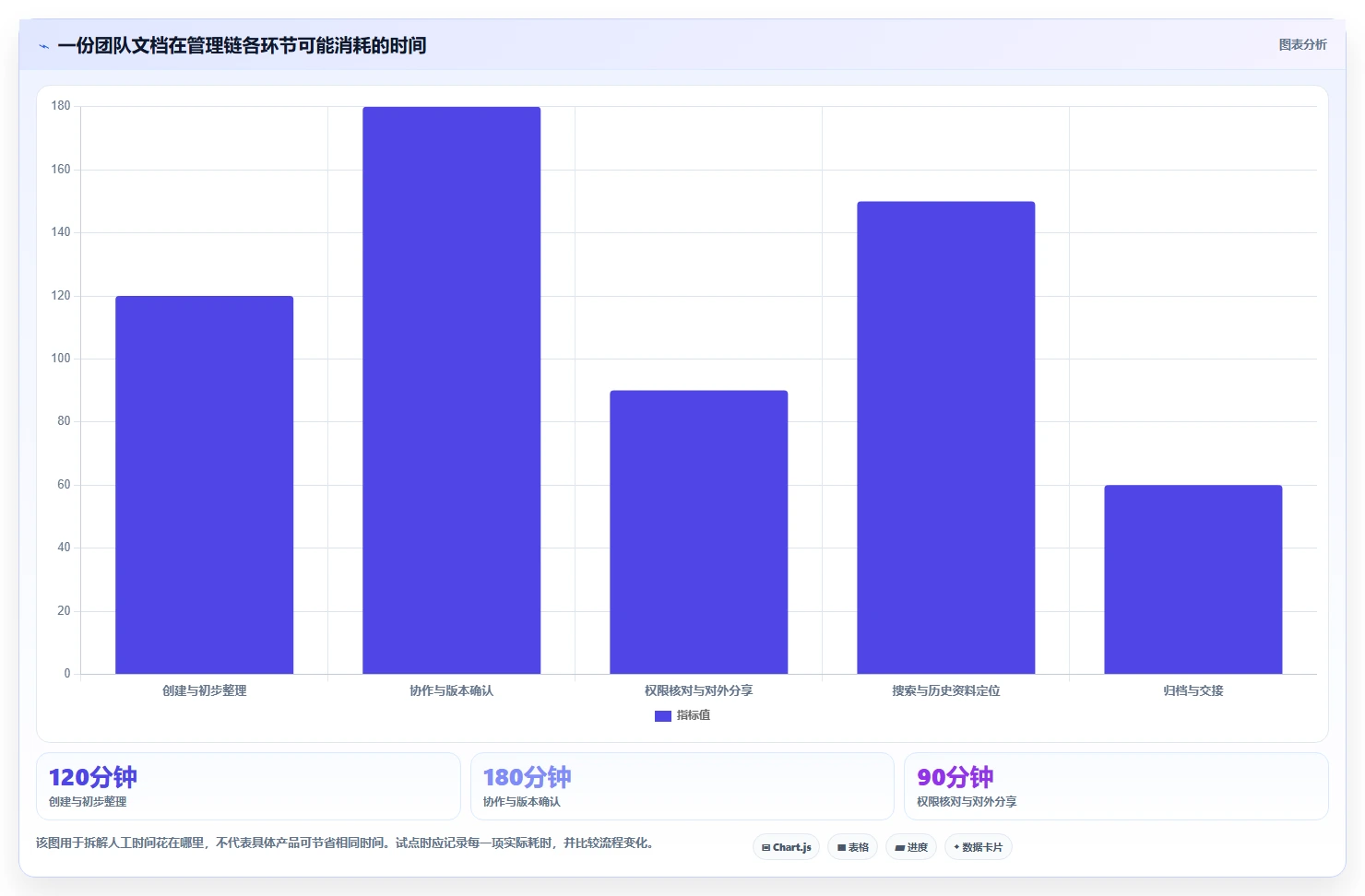The height and width of the screenshot is (896, 1365).
Task: Open the 120分钟 data card
Action: click(x=248, y=786)
